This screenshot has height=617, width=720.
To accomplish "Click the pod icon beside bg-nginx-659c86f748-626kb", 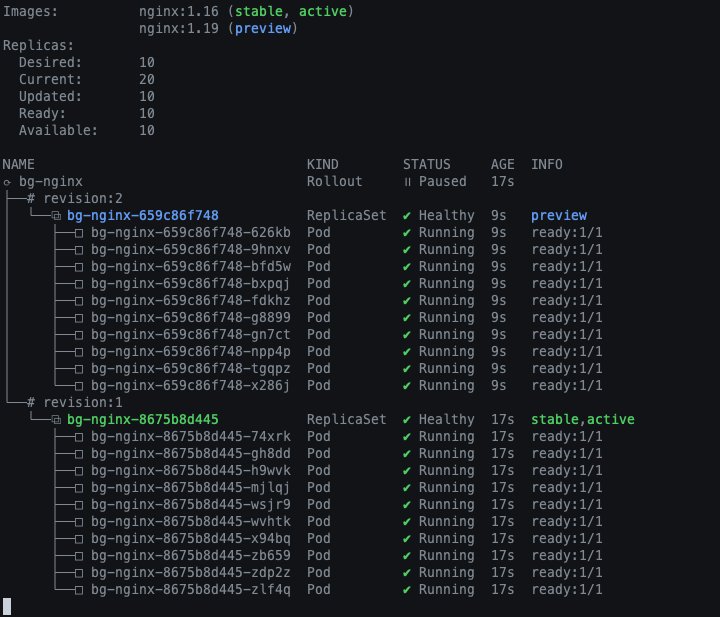I will point(79,233).
